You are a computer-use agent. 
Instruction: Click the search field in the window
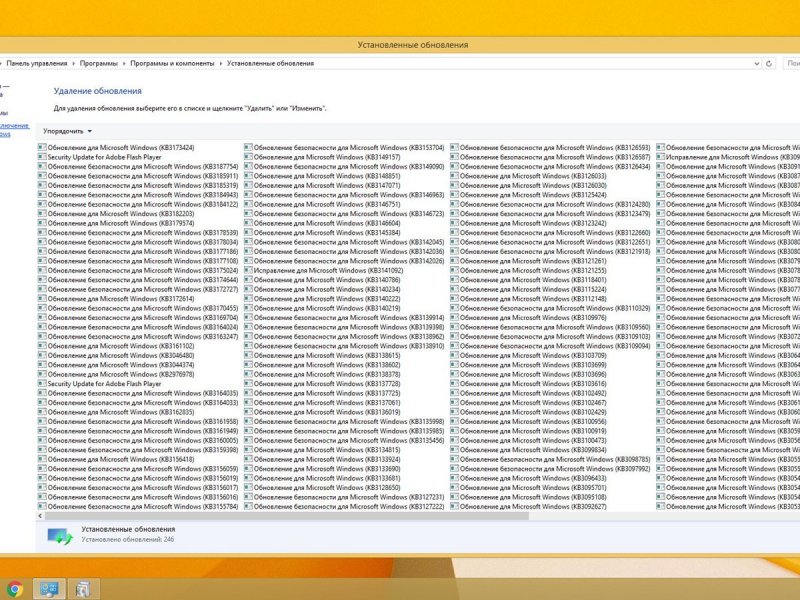coord(792,63)
